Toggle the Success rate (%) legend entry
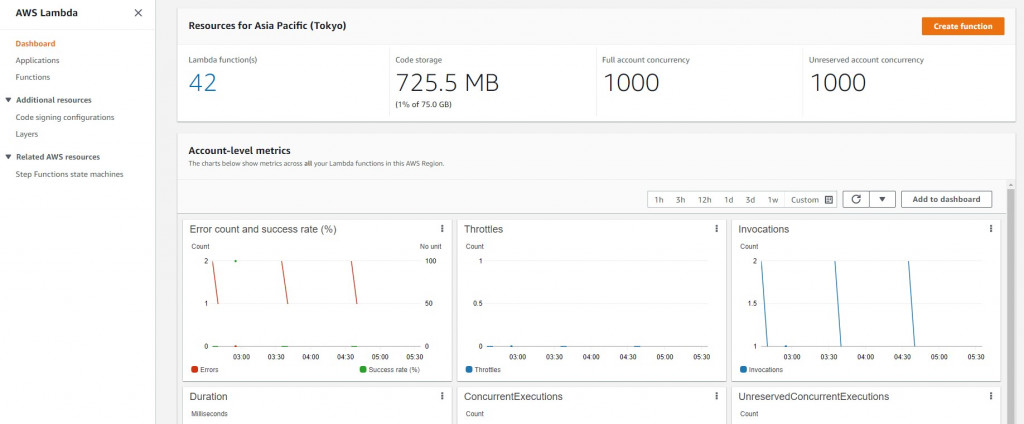The image size is (1024, 424). pos(389,369)
